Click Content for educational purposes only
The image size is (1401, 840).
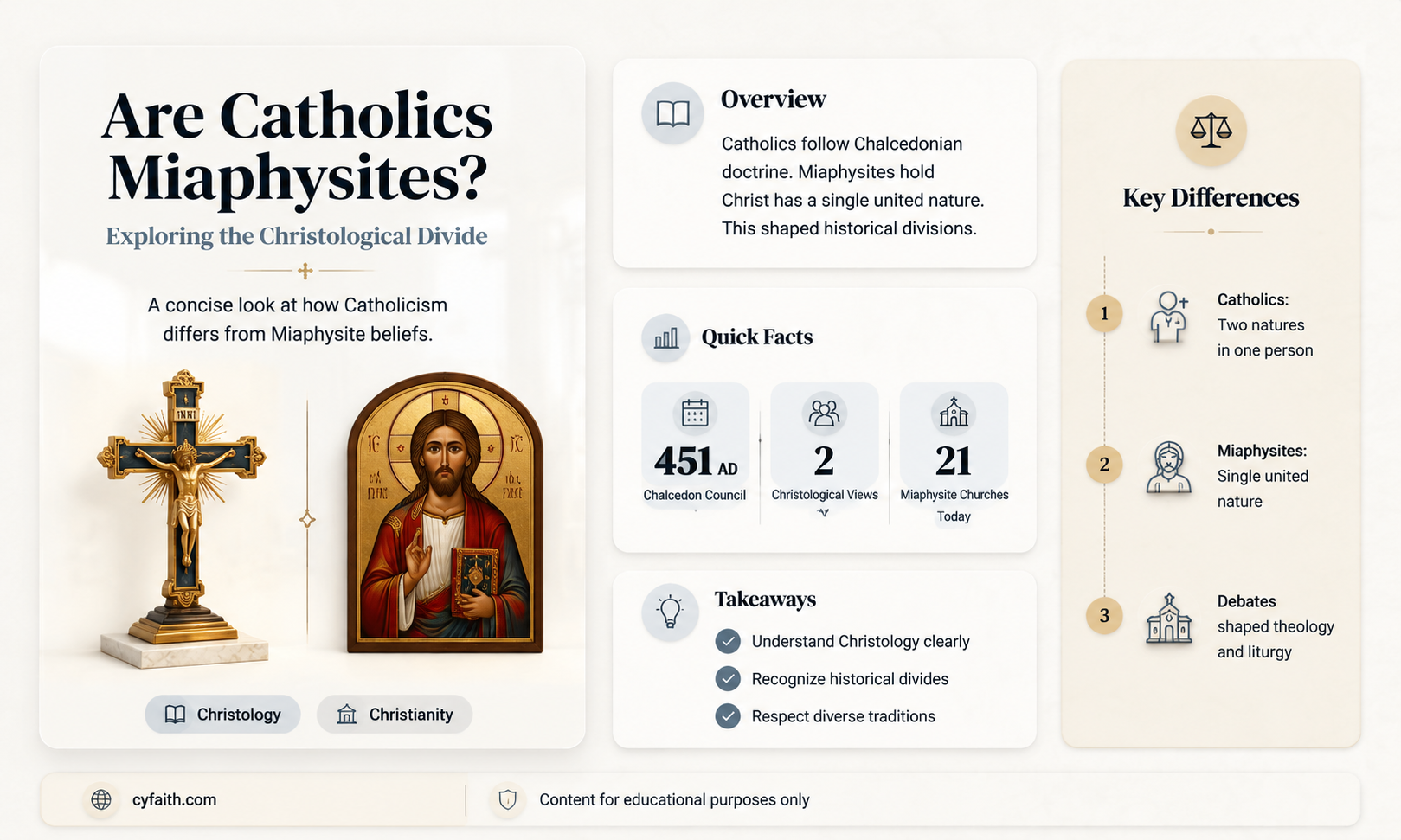674,800
